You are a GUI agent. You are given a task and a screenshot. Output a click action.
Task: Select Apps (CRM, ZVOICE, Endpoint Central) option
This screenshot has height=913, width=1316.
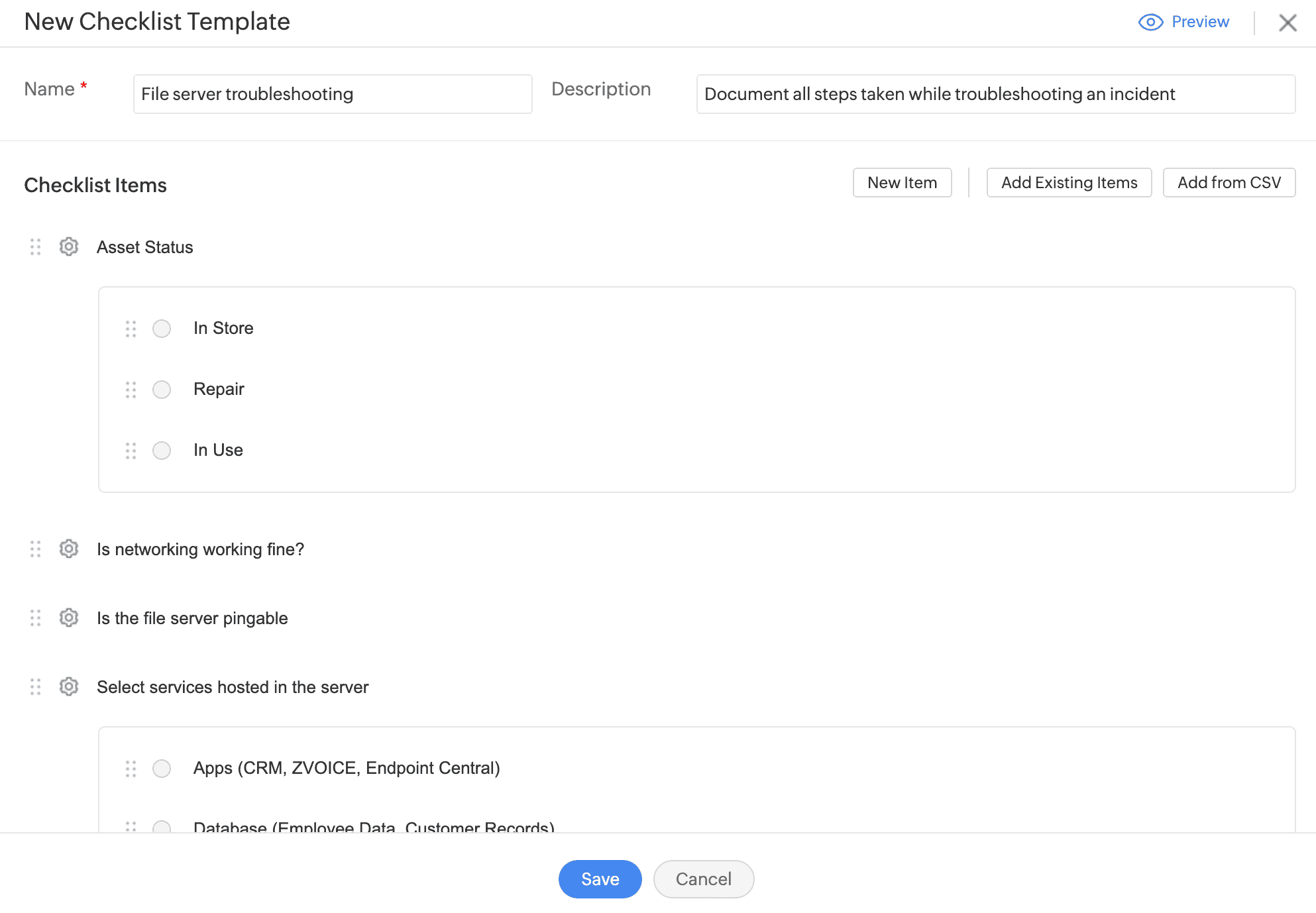coord(162,769)
